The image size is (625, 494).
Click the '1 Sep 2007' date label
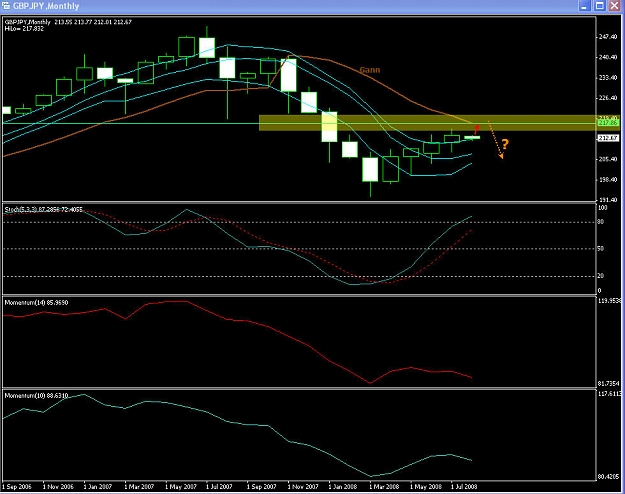pyautogui.click(x=261, y=487)
